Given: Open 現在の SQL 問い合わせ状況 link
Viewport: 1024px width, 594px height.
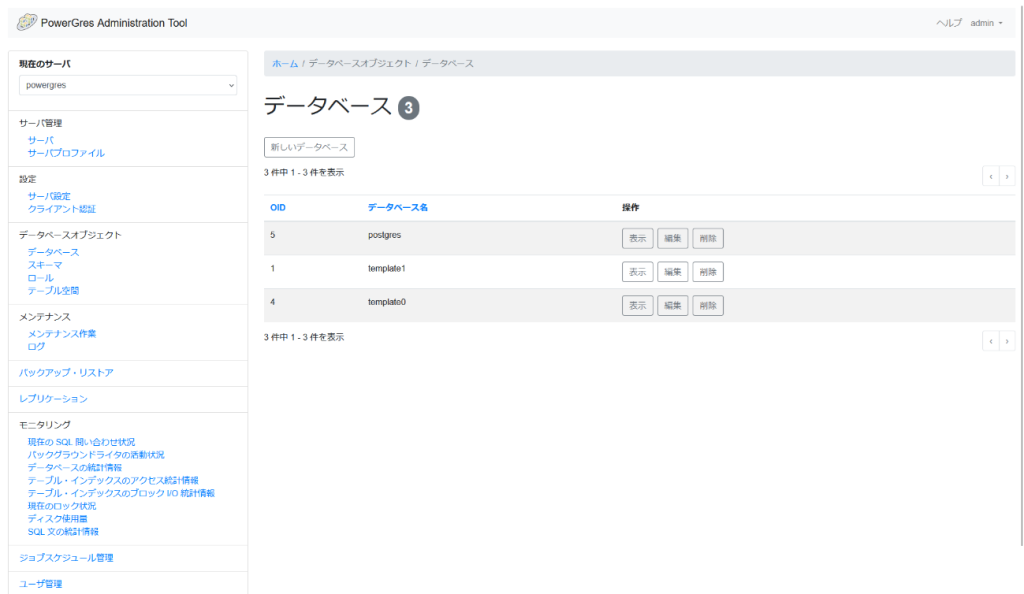Looking at the screenshot, I should coord(82,442).
